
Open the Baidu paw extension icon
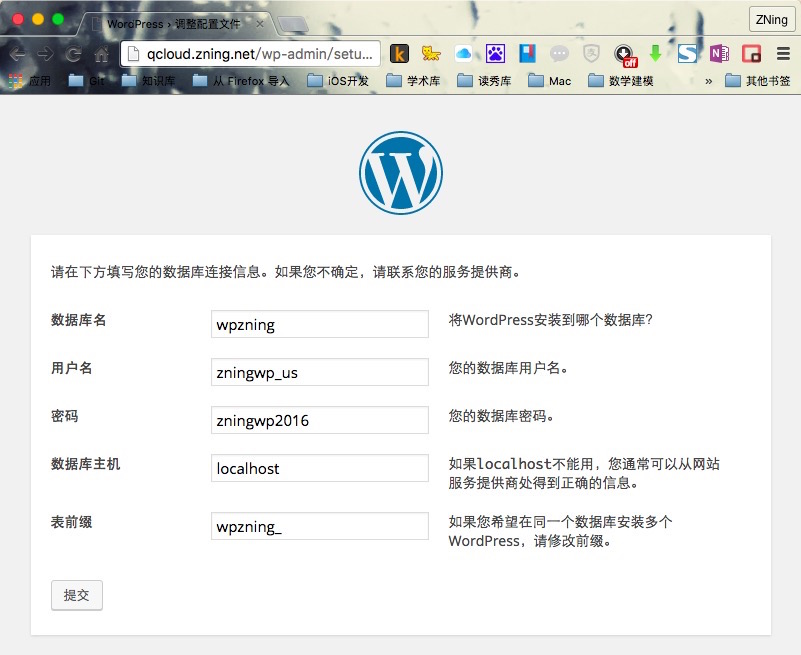[495, 54]
